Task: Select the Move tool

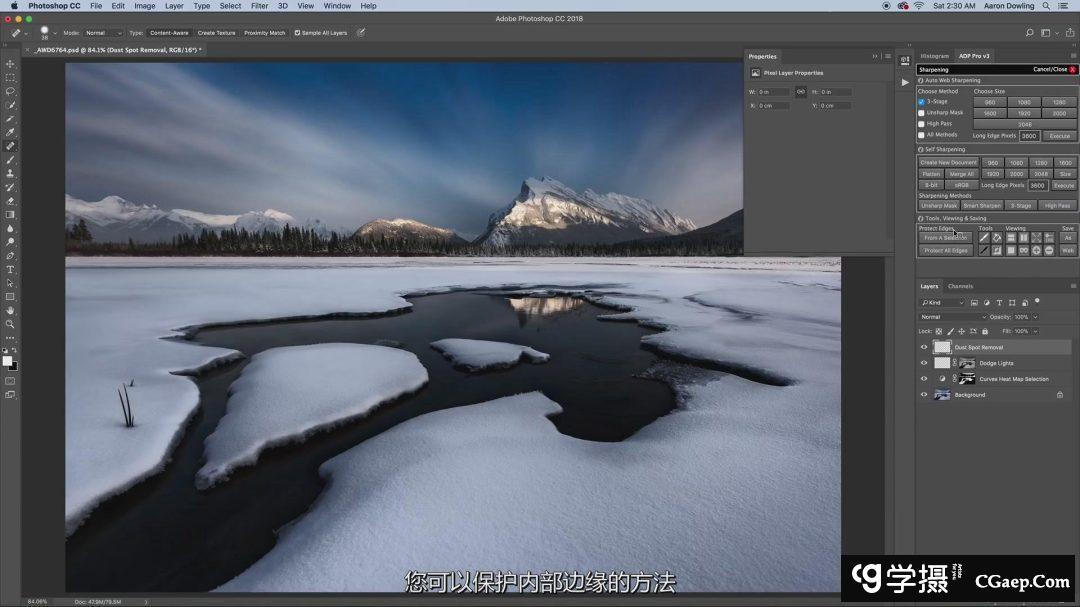Action: point(10,63)
